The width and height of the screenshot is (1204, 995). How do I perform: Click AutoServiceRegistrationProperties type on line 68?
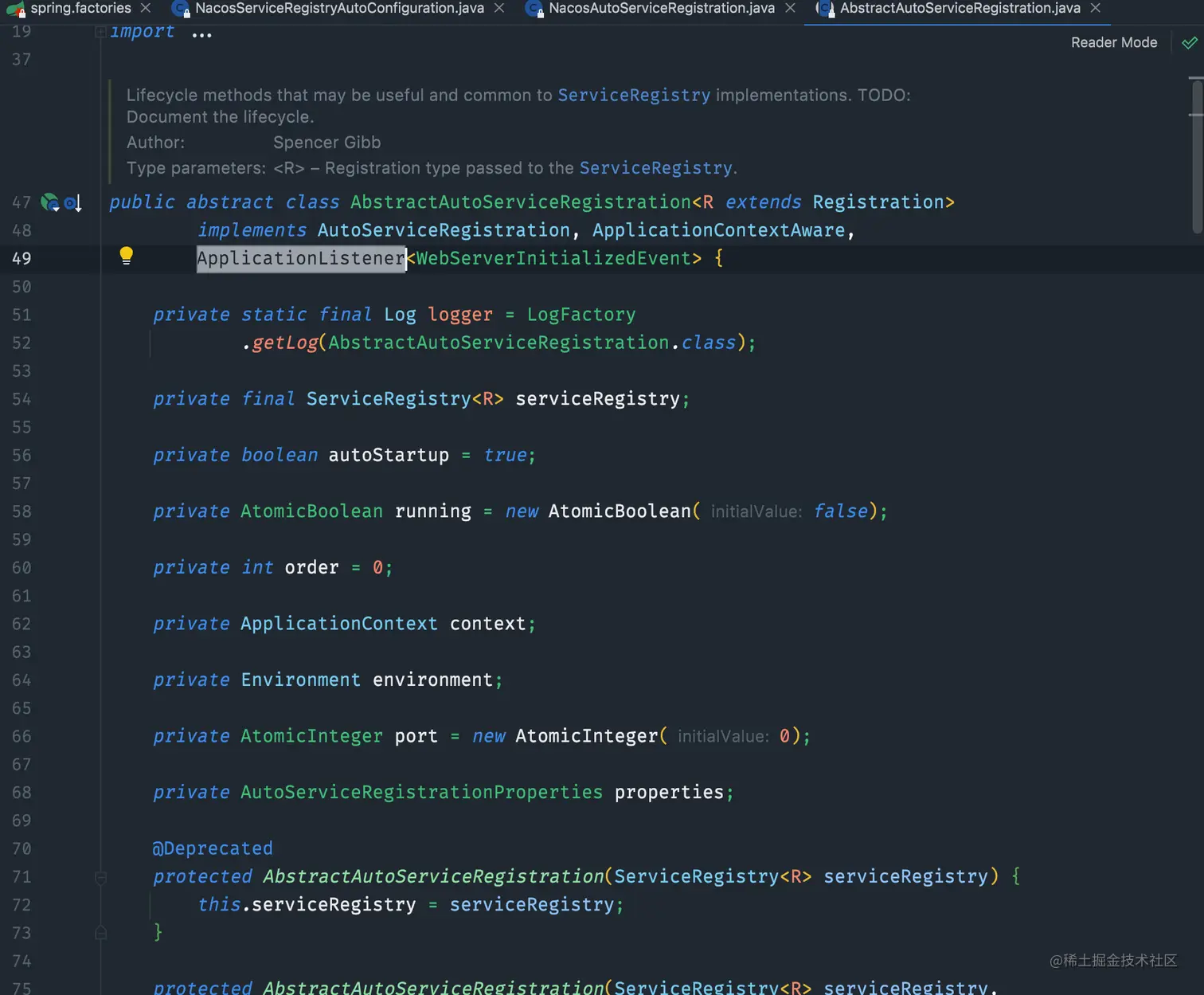tap(421, 793)
